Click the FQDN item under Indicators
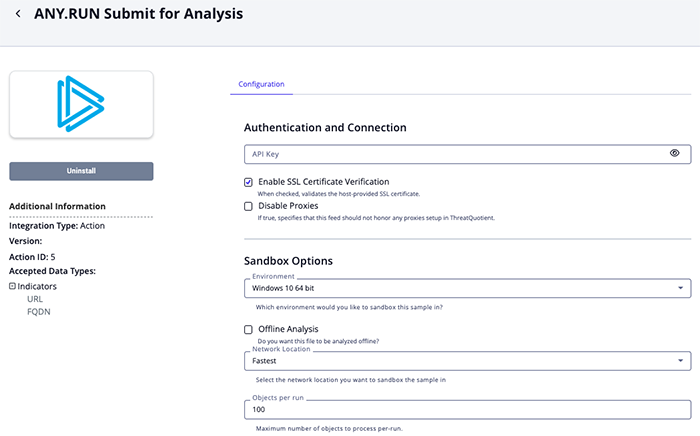700x436 pixels. [38, 312]
